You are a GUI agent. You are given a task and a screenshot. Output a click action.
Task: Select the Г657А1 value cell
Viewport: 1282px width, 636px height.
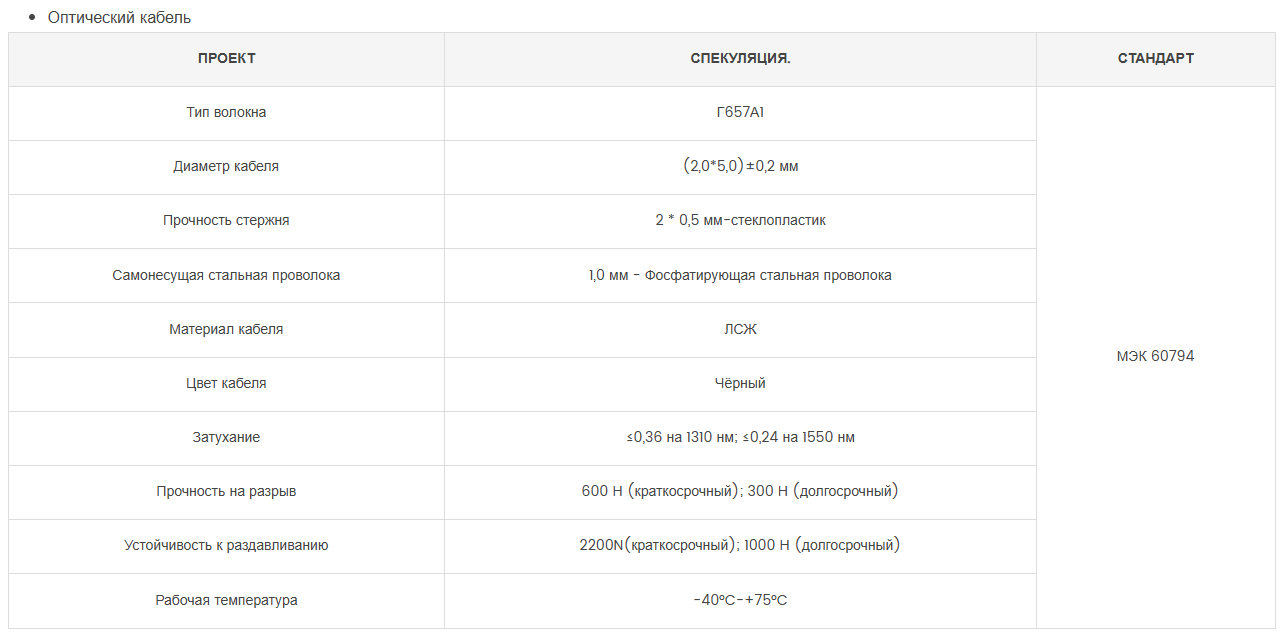coord(740,113)
